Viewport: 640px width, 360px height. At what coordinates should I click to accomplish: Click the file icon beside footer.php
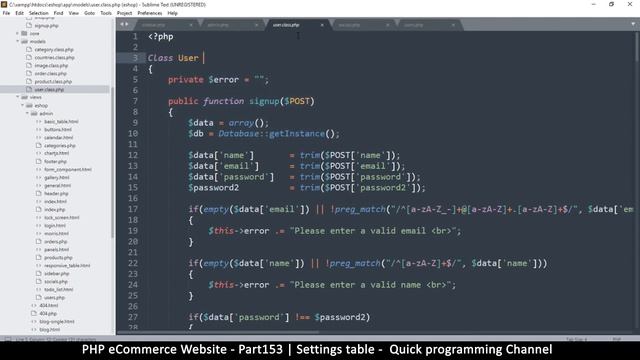(39, 161)
